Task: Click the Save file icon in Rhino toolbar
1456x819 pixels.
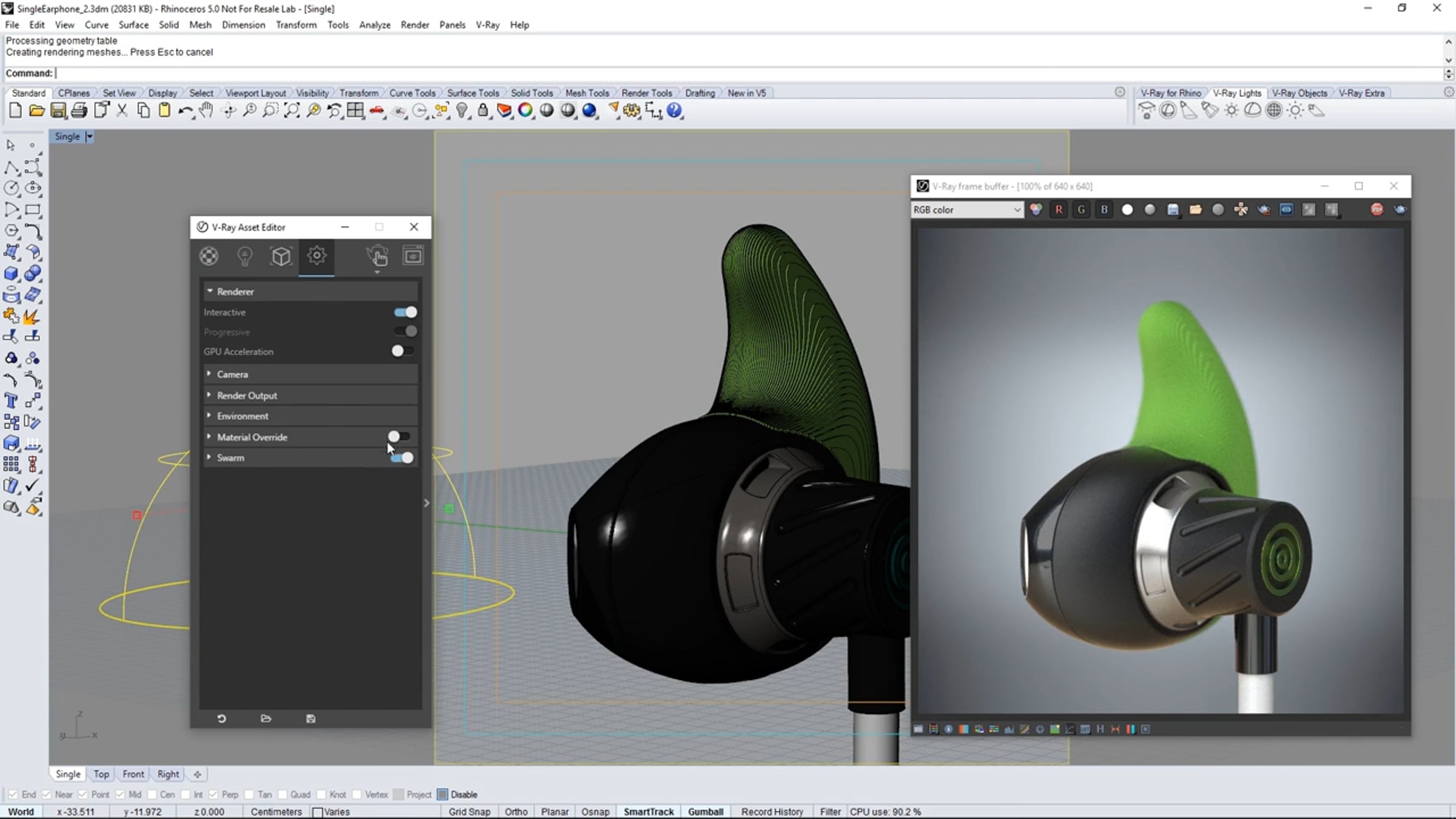Action: [x=58, y=110]
